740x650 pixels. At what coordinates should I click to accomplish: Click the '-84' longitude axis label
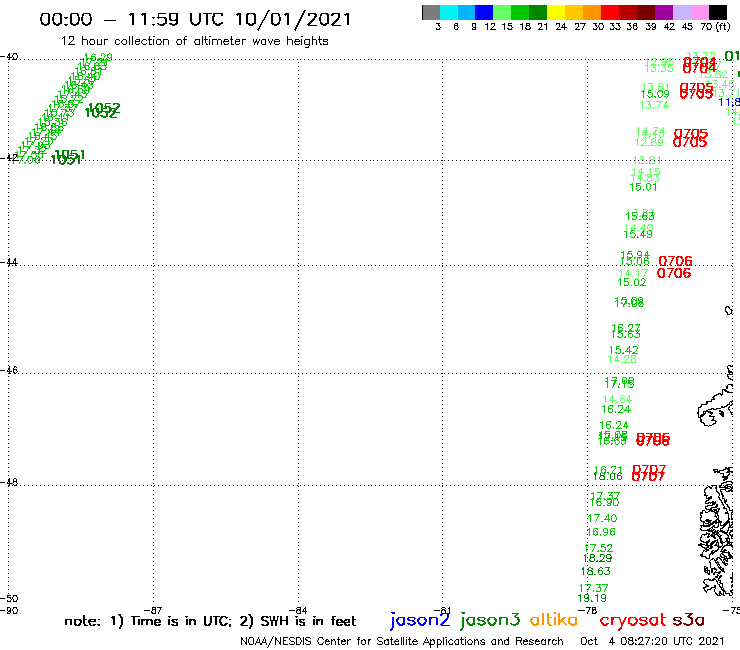pyautogui.click(x=298, y=610)
